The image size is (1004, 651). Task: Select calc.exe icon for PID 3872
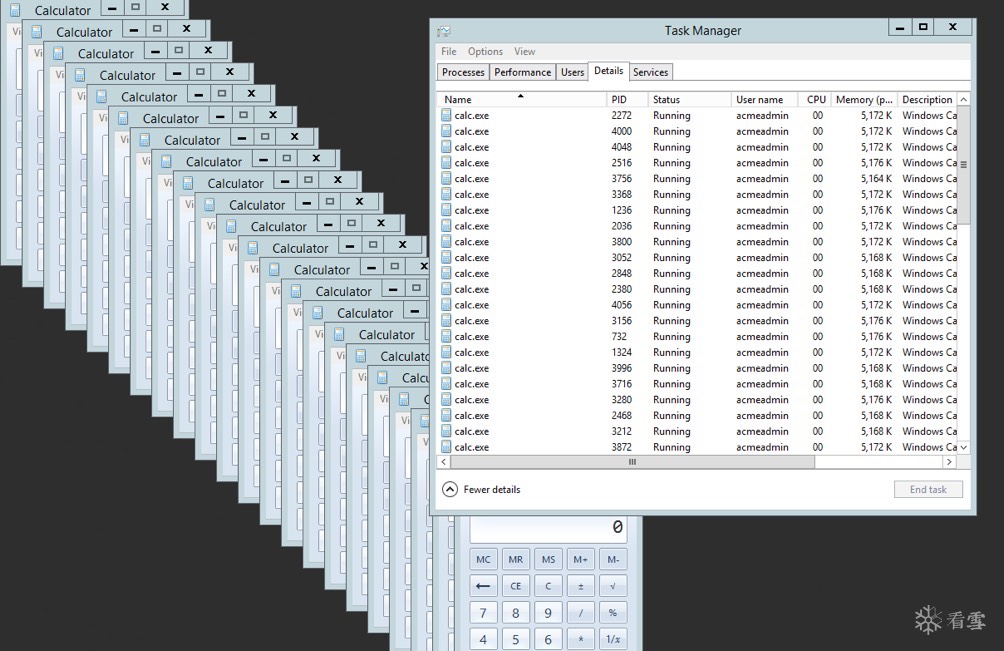(446, 447)
